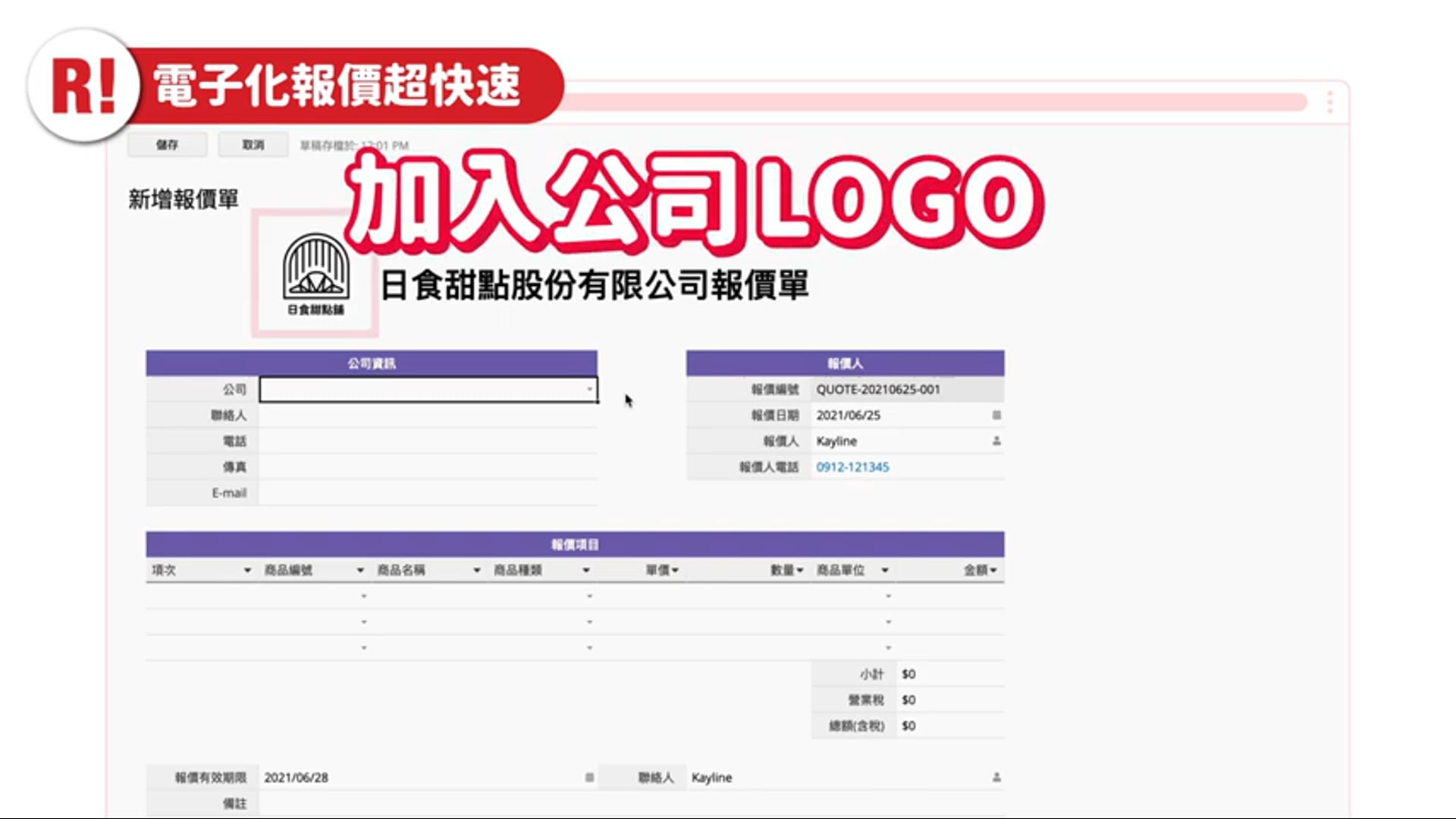Viewport: 1456px width, 819px height.
Task: Click the phone number link 0912-121345
Action: 852,467
